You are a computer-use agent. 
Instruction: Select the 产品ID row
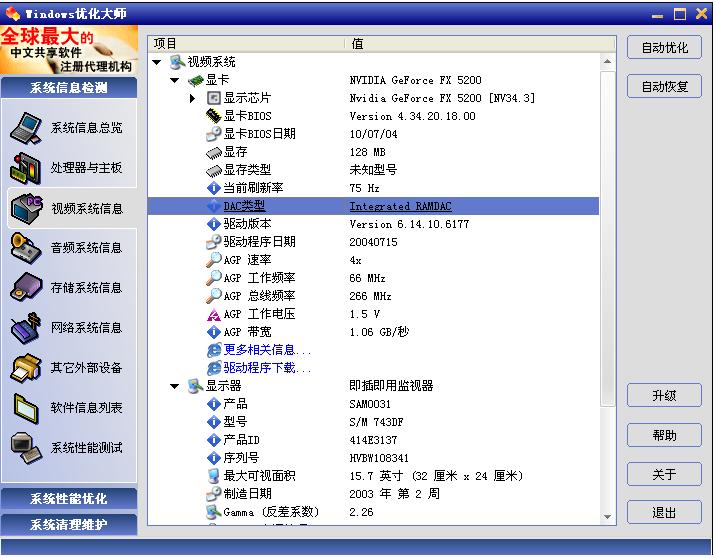[x=373, y=440]
